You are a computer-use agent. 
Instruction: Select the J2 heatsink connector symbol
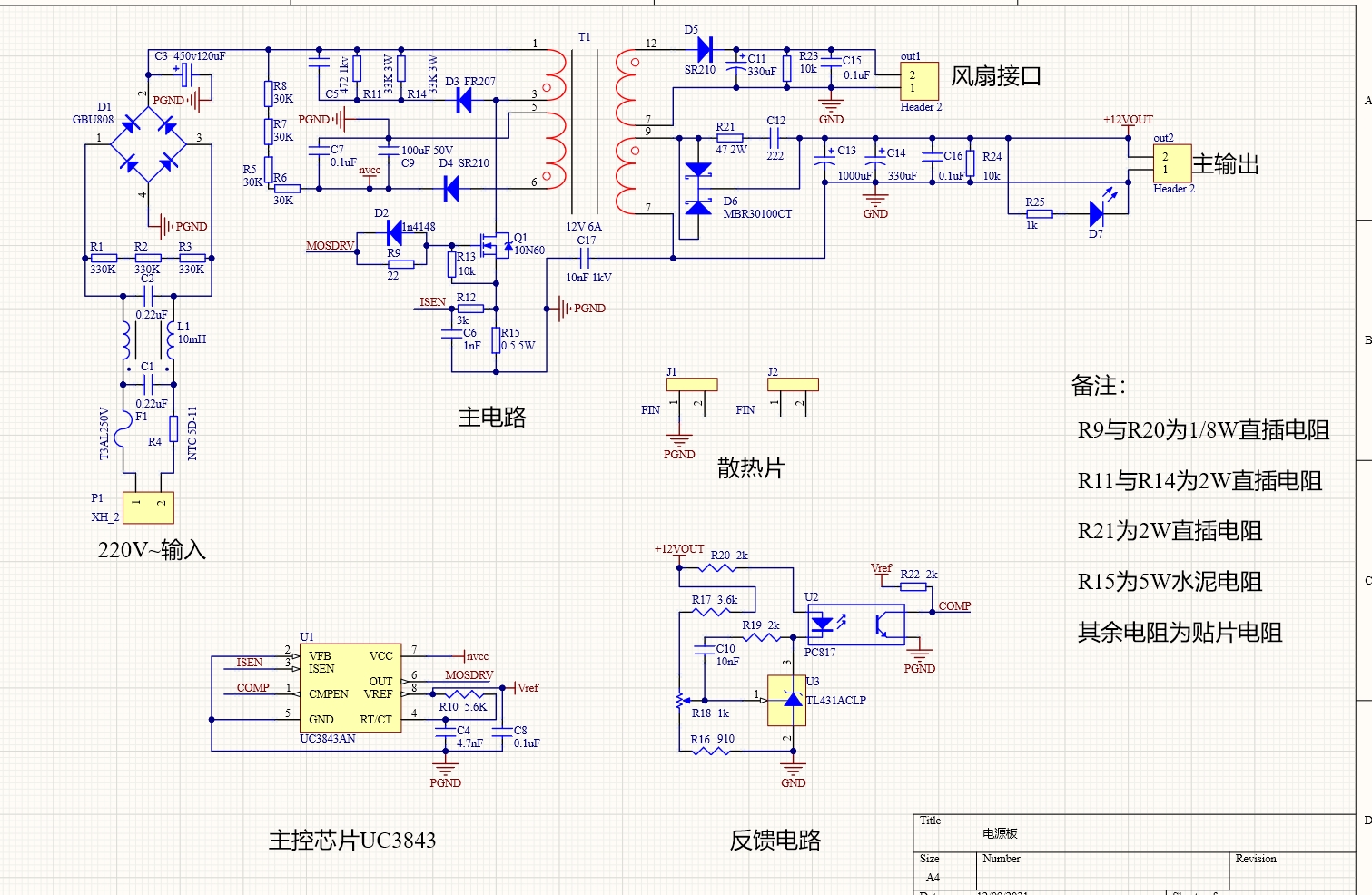coord(793,385)
